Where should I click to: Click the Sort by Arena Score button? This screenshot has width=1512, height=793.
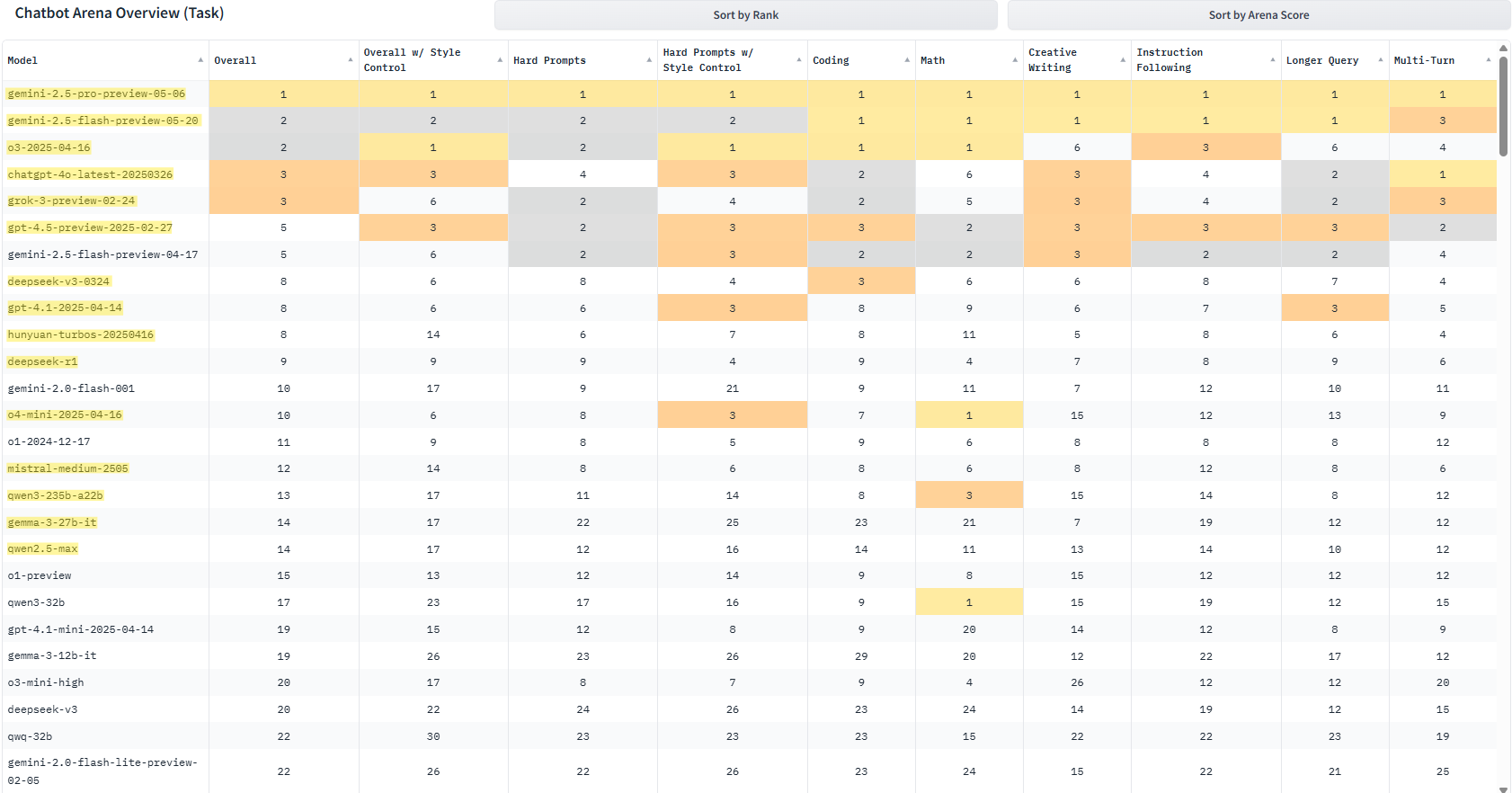click(x=1259, y=15)
